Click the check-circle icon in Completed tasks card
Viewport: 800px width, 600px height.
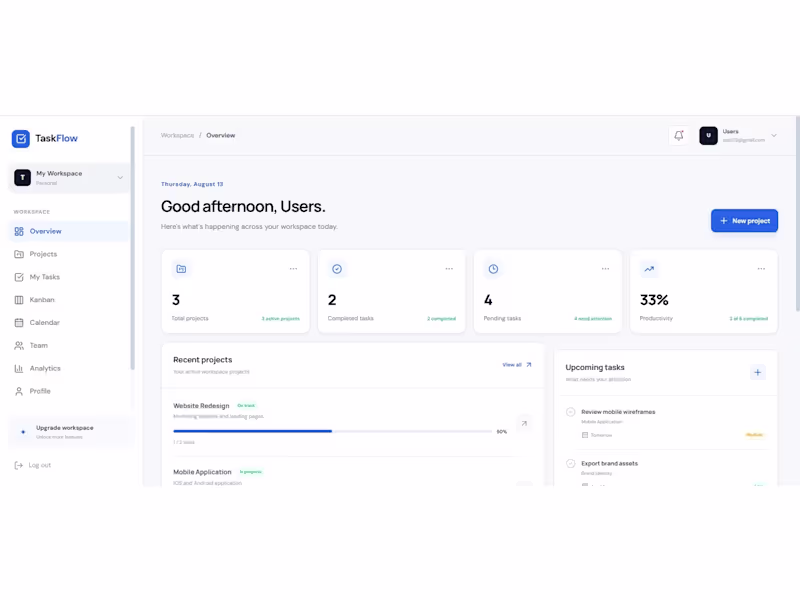(x=337, y=269)
